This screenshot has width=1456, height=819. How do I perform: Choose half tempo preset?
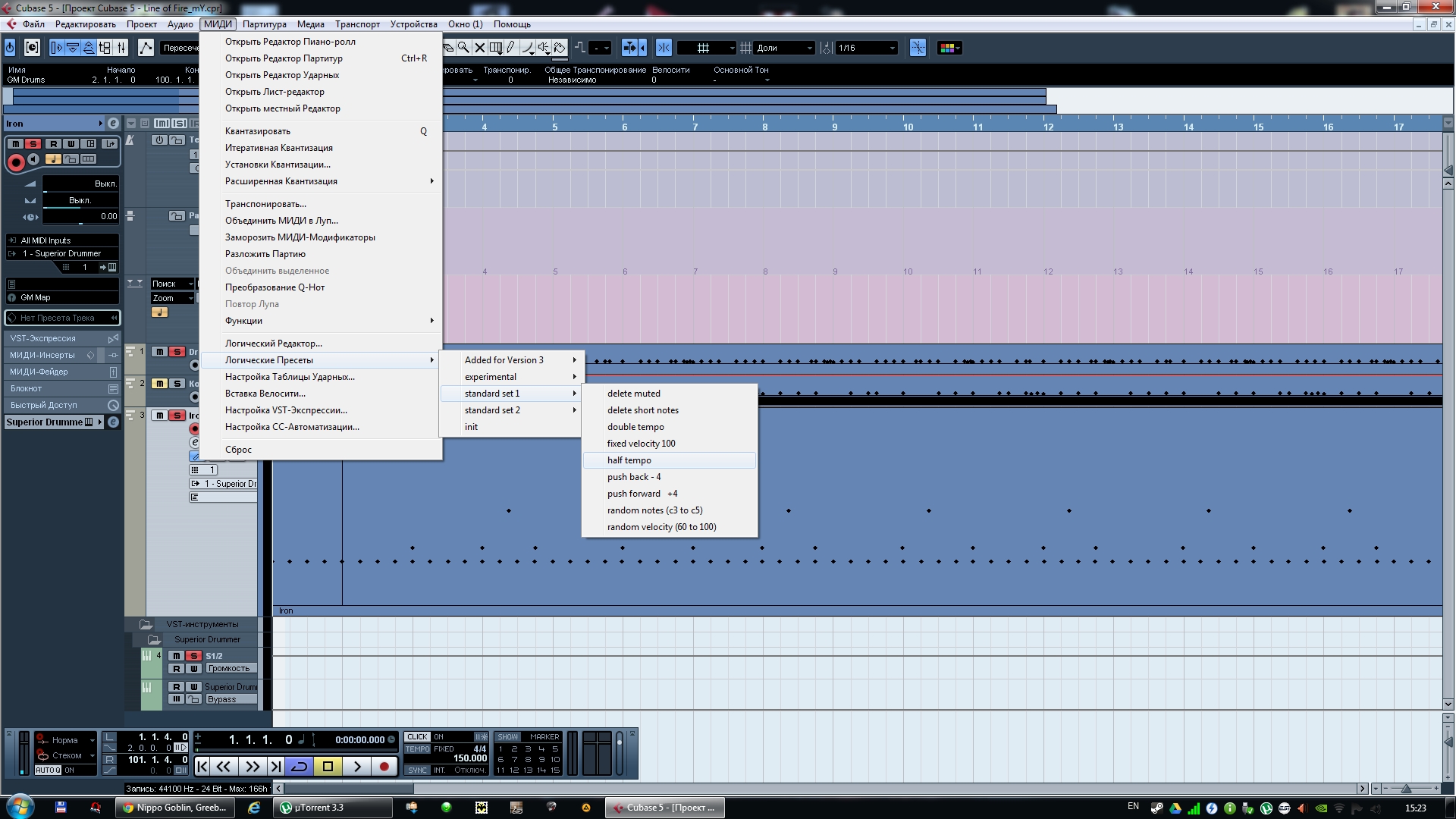click(x=629, y=460)
